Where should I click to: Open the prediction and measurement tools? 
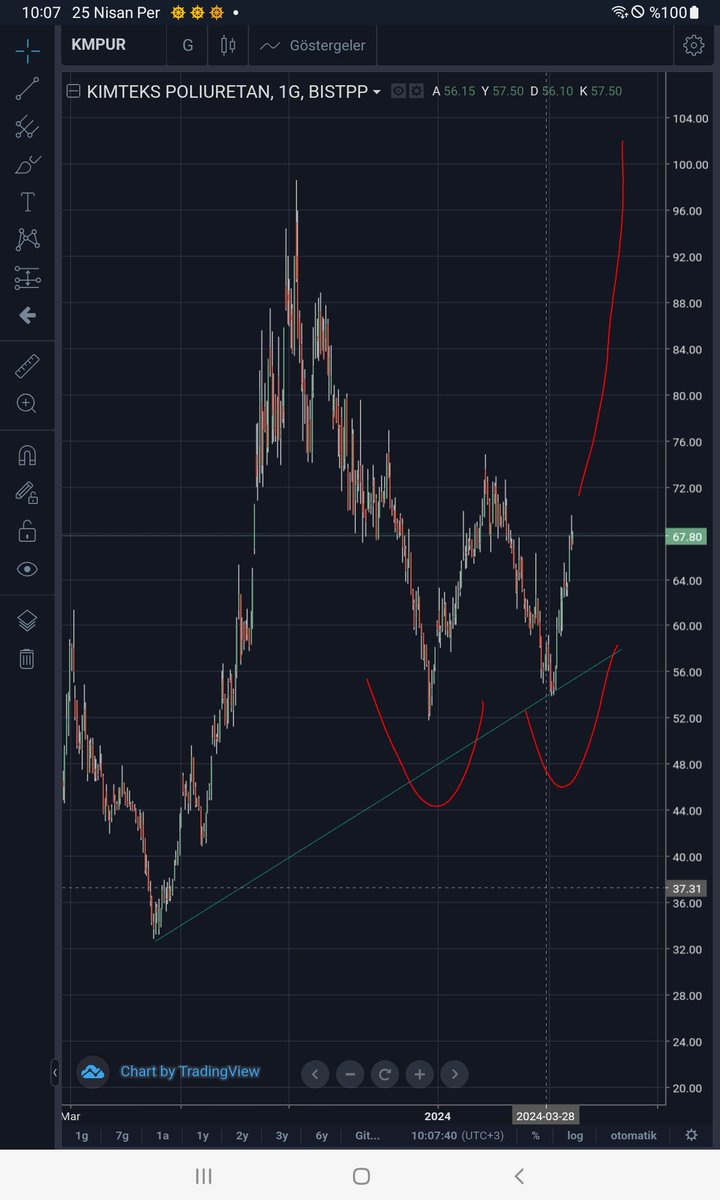click(27, 278)
